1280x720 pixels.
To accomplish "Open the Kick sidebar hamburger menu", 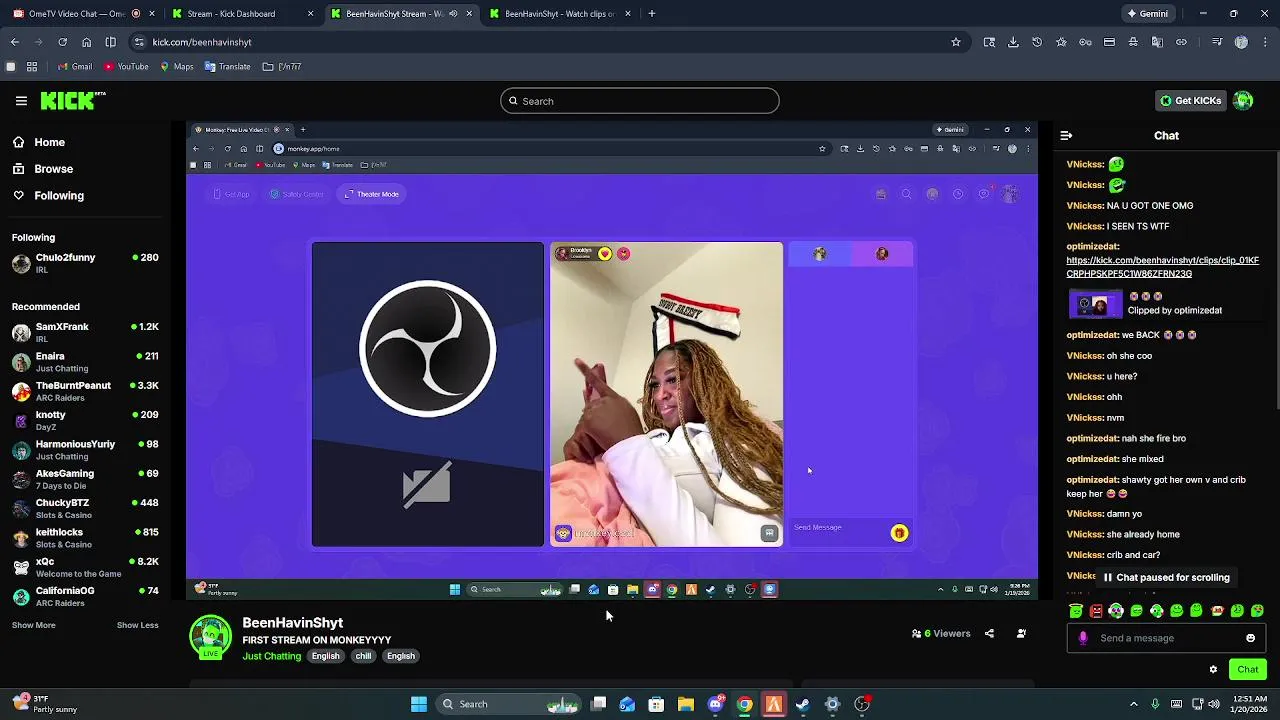I will (21, 101).
